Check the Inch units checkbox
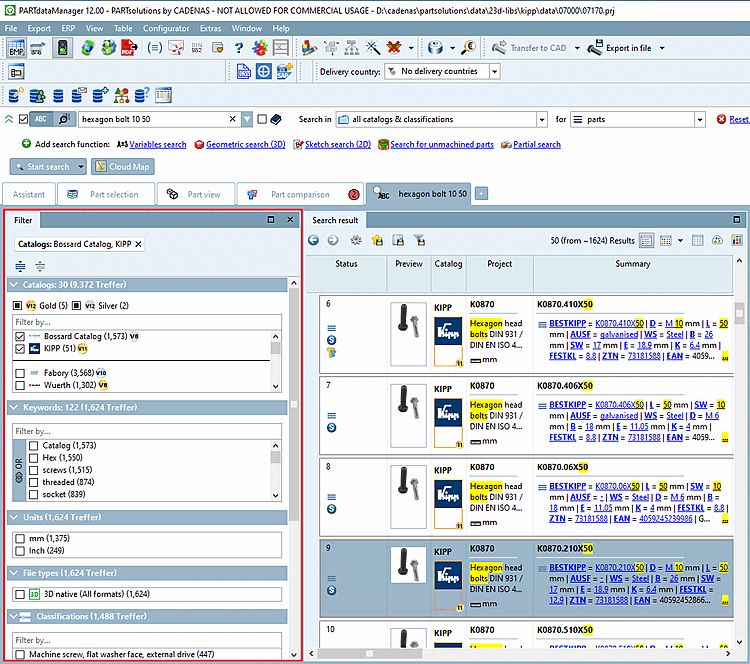Image resolution: width=750 pixels, height=664 pixels. click(x=20, y=551)
